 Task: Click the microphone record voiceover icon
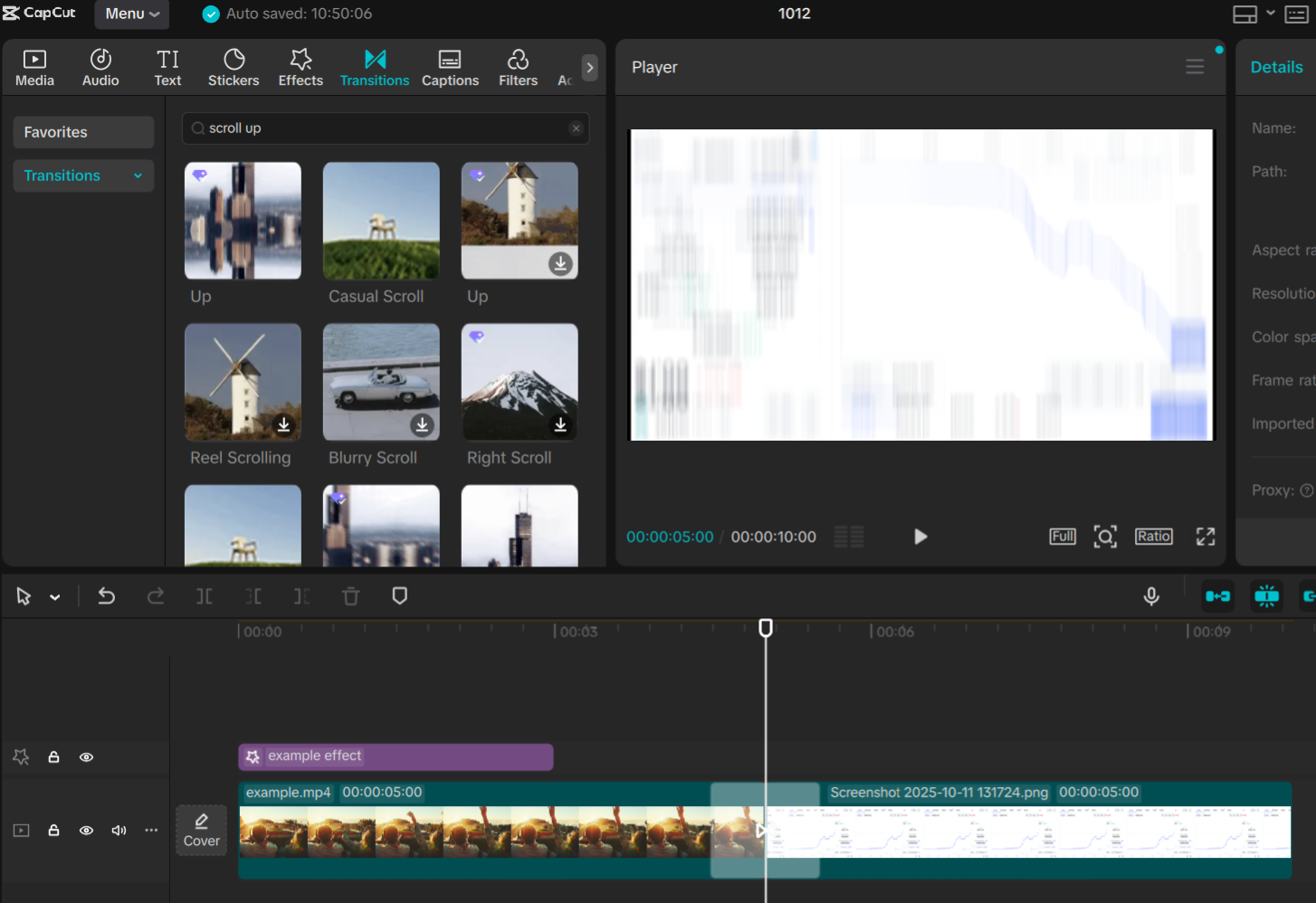pyautogui.click(x=1151, y=596)
